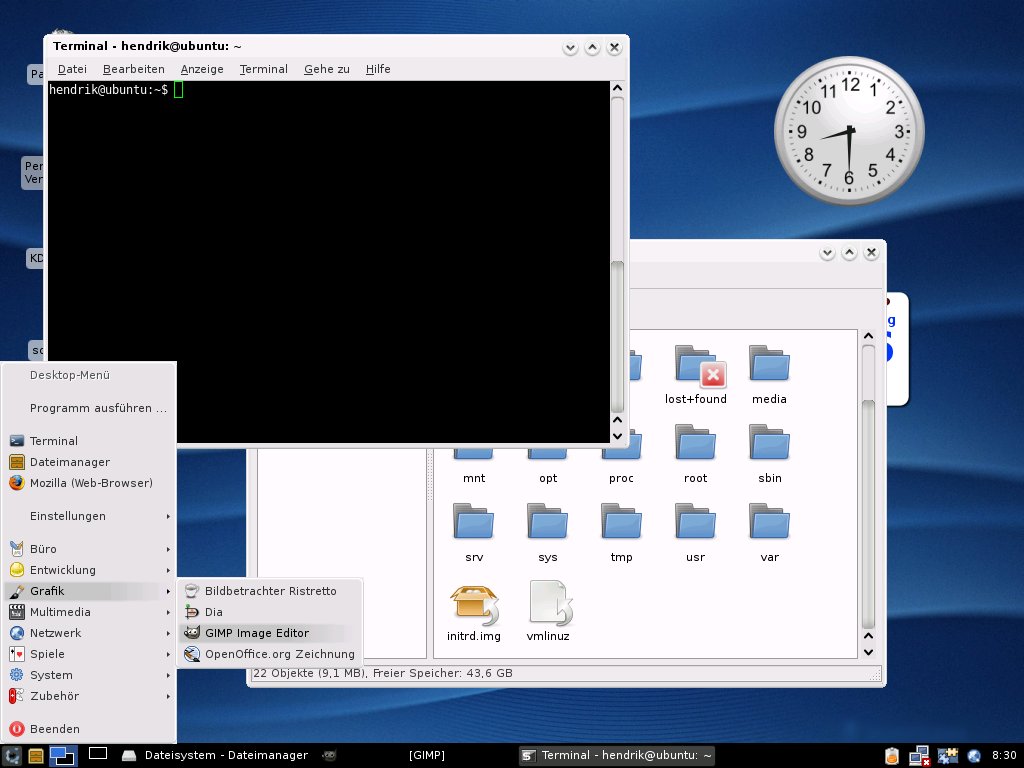Select the Grafik submenu entry
The image size is (1024, 768).
[x=89, y=591]
